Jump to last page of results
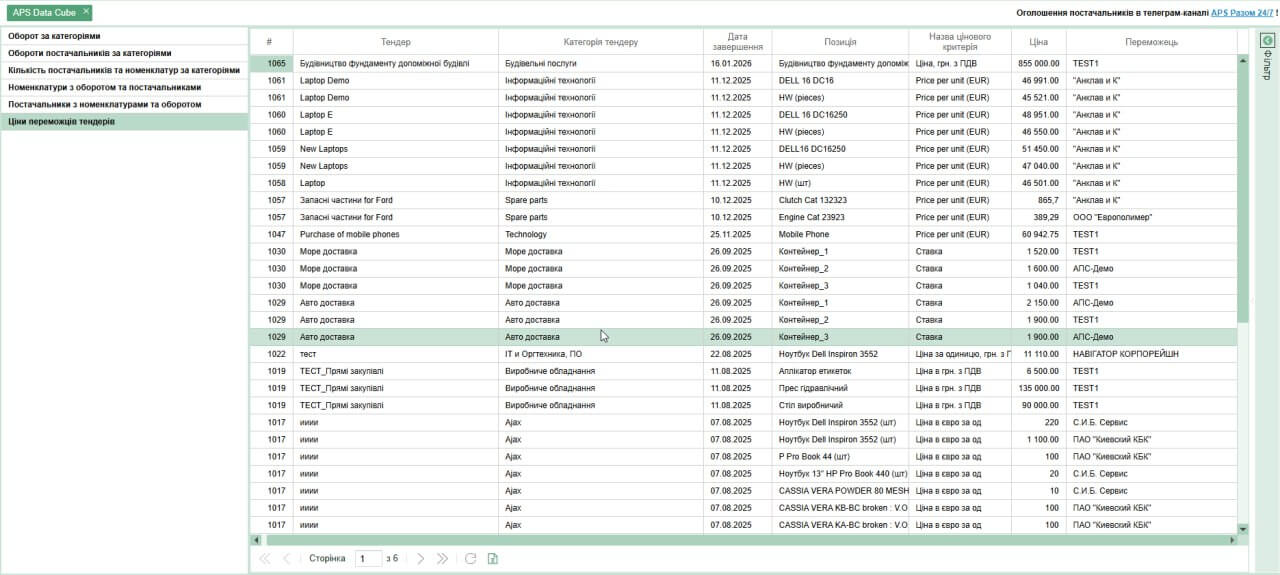Screen dimensions: 1280x575 [442, 559]
